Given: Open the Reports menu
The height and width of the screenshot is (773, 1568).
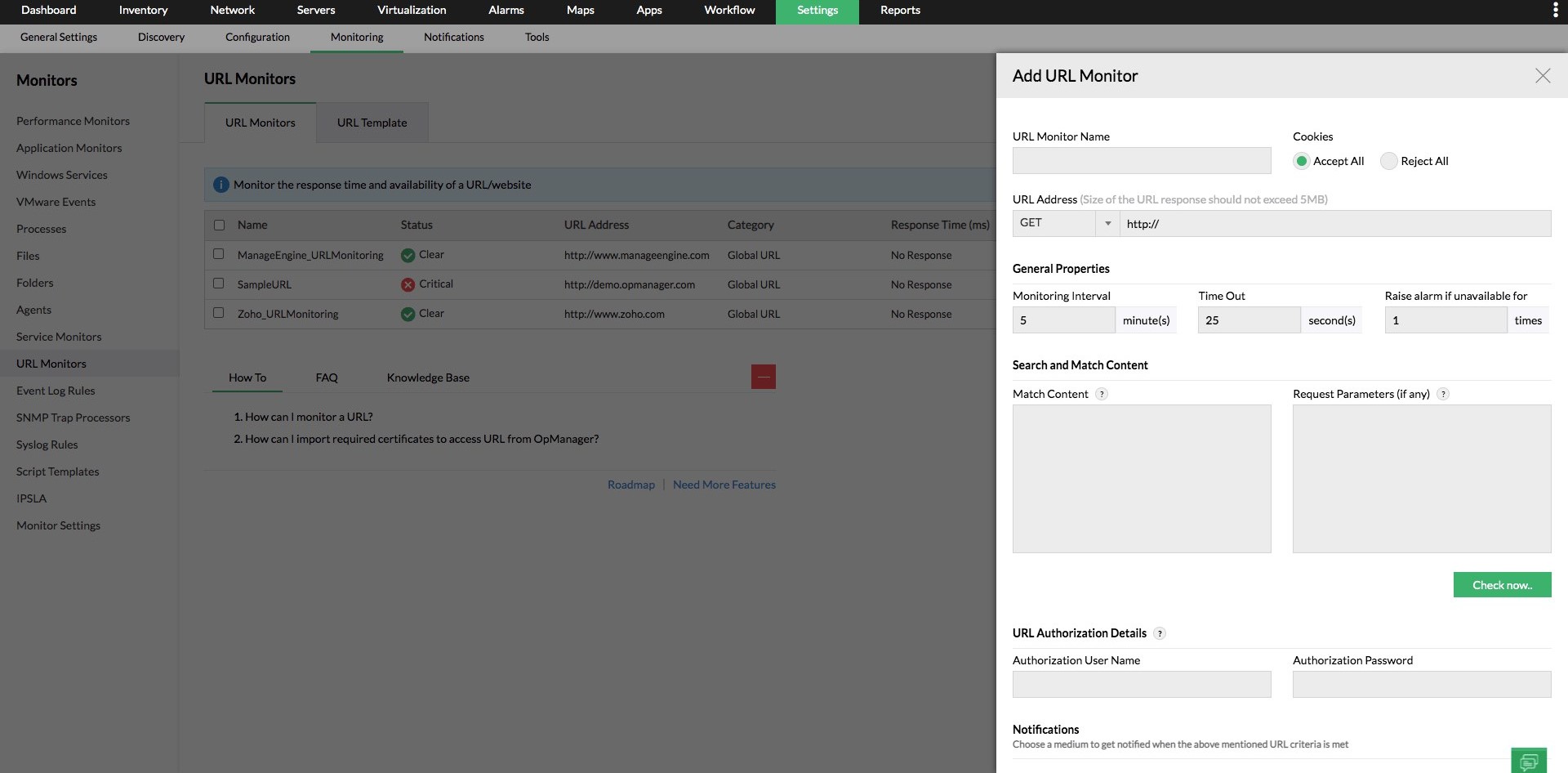Looking at the screenshot, I should pyautogui.click(x=899, y=10).
